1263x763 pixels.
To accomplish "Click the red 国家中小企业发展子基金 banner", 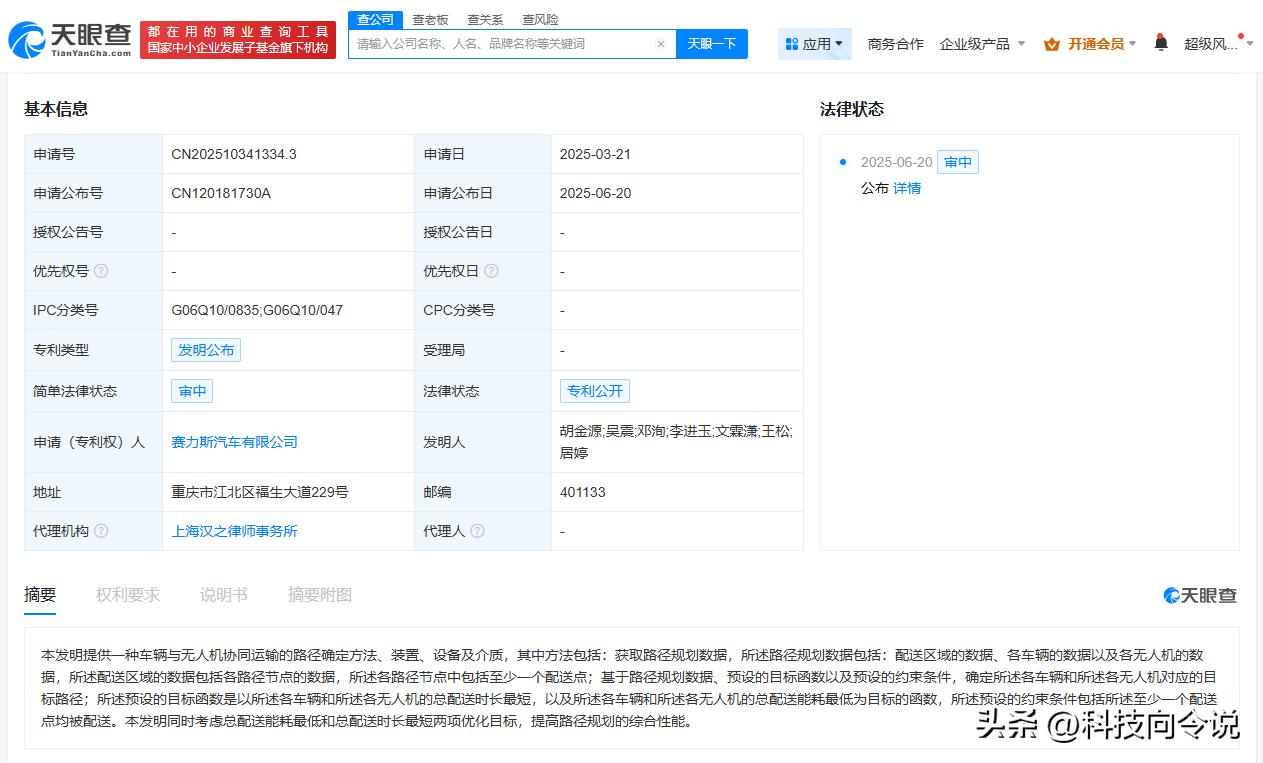I will click(238, 40).
